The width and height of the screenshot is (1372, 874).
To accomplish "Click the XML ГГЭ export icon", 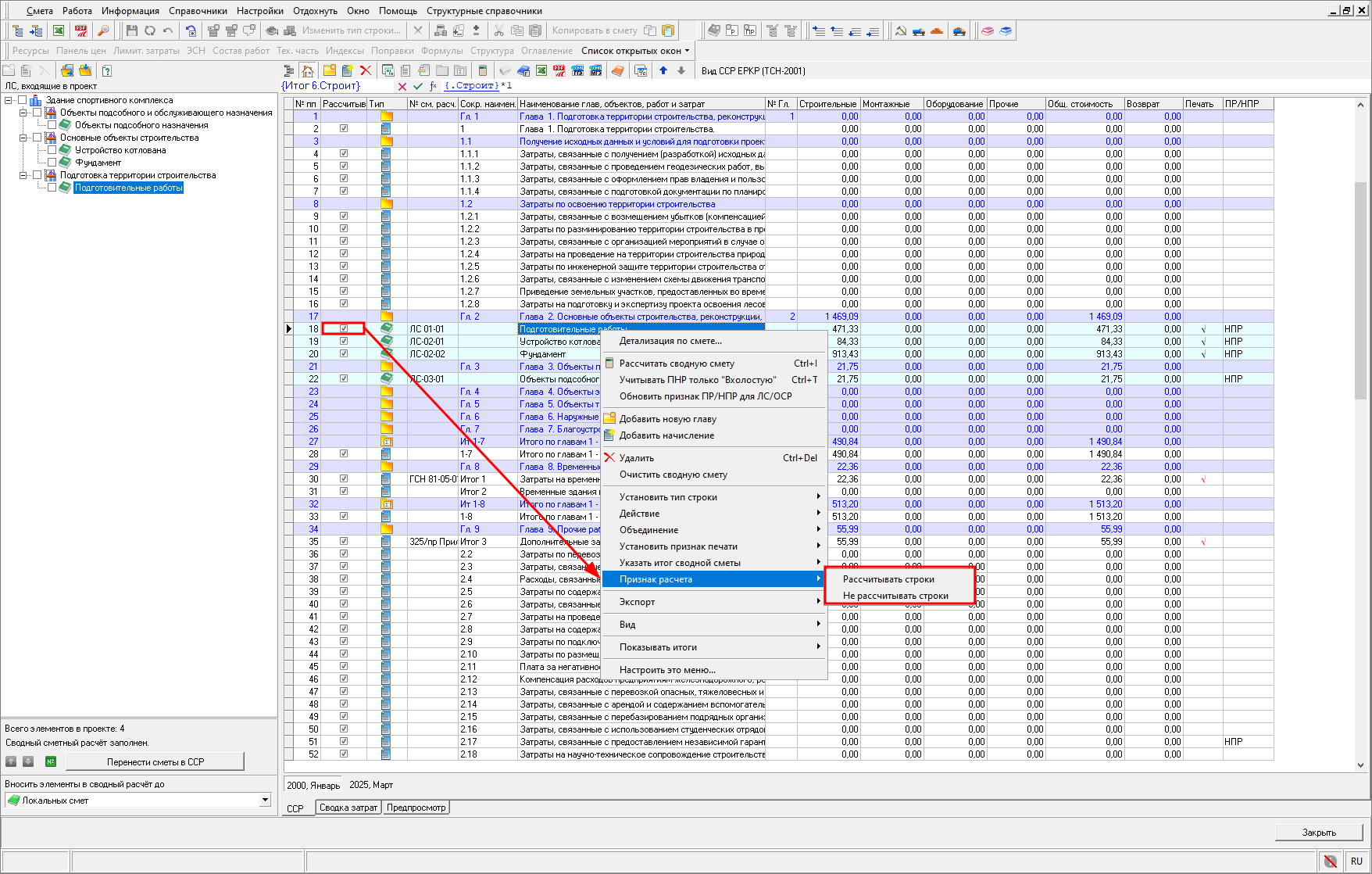I will [x=577, y=70].
